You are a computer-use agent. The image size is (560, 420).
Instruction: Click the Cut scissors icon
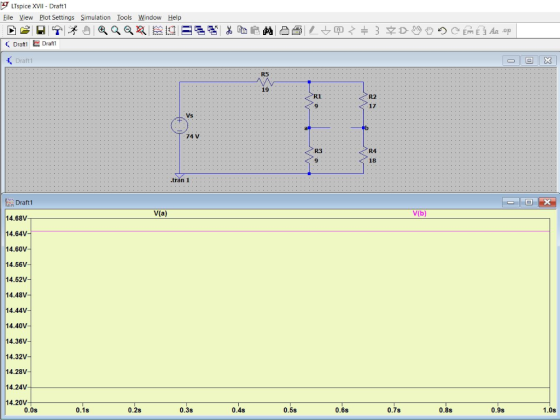[229, 31]
